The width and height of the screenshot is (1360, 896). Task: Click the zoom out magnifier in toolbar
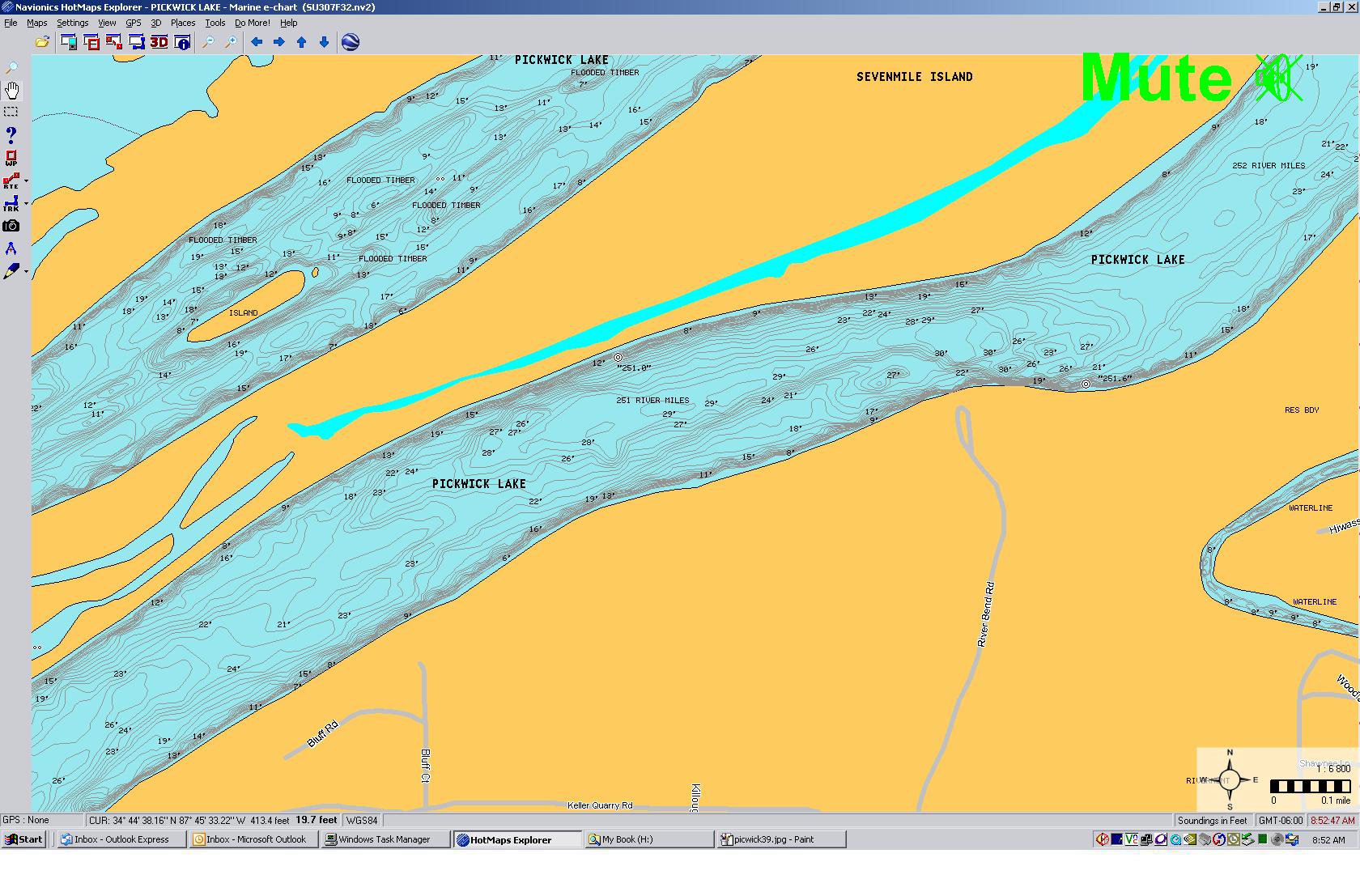click(208, 42)
